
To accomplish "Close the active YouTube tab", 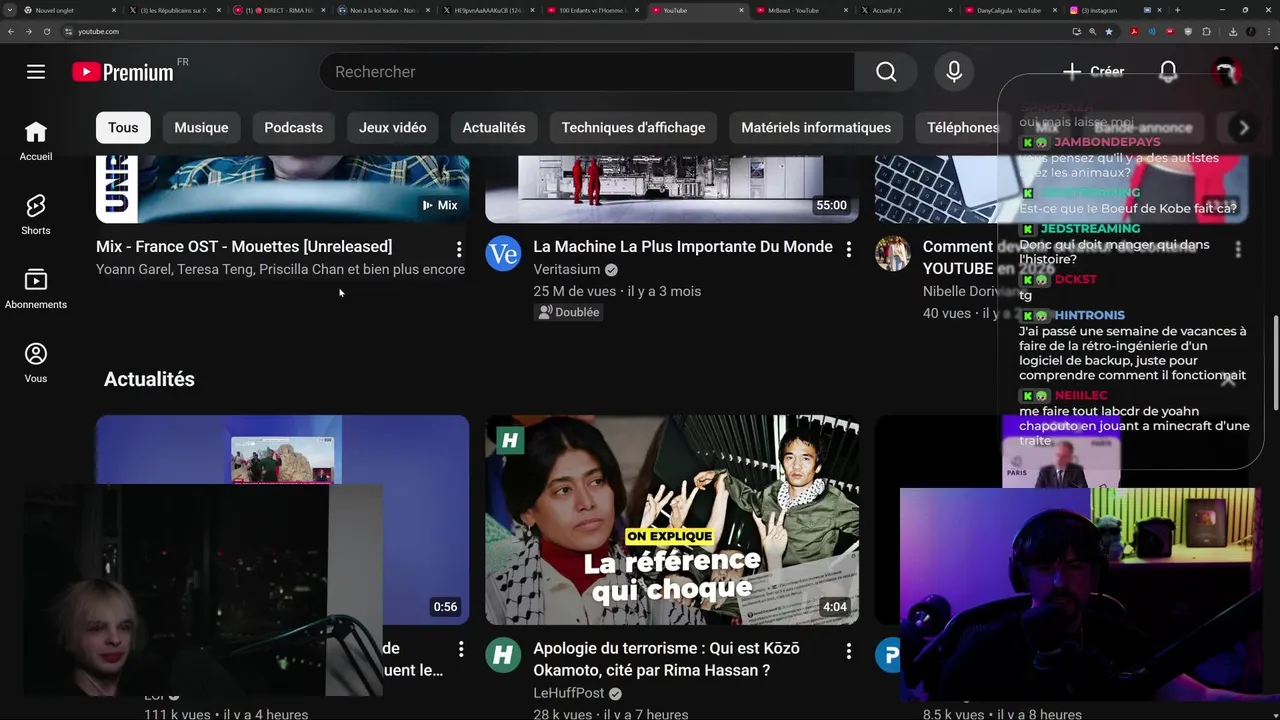I will point(741,10).
